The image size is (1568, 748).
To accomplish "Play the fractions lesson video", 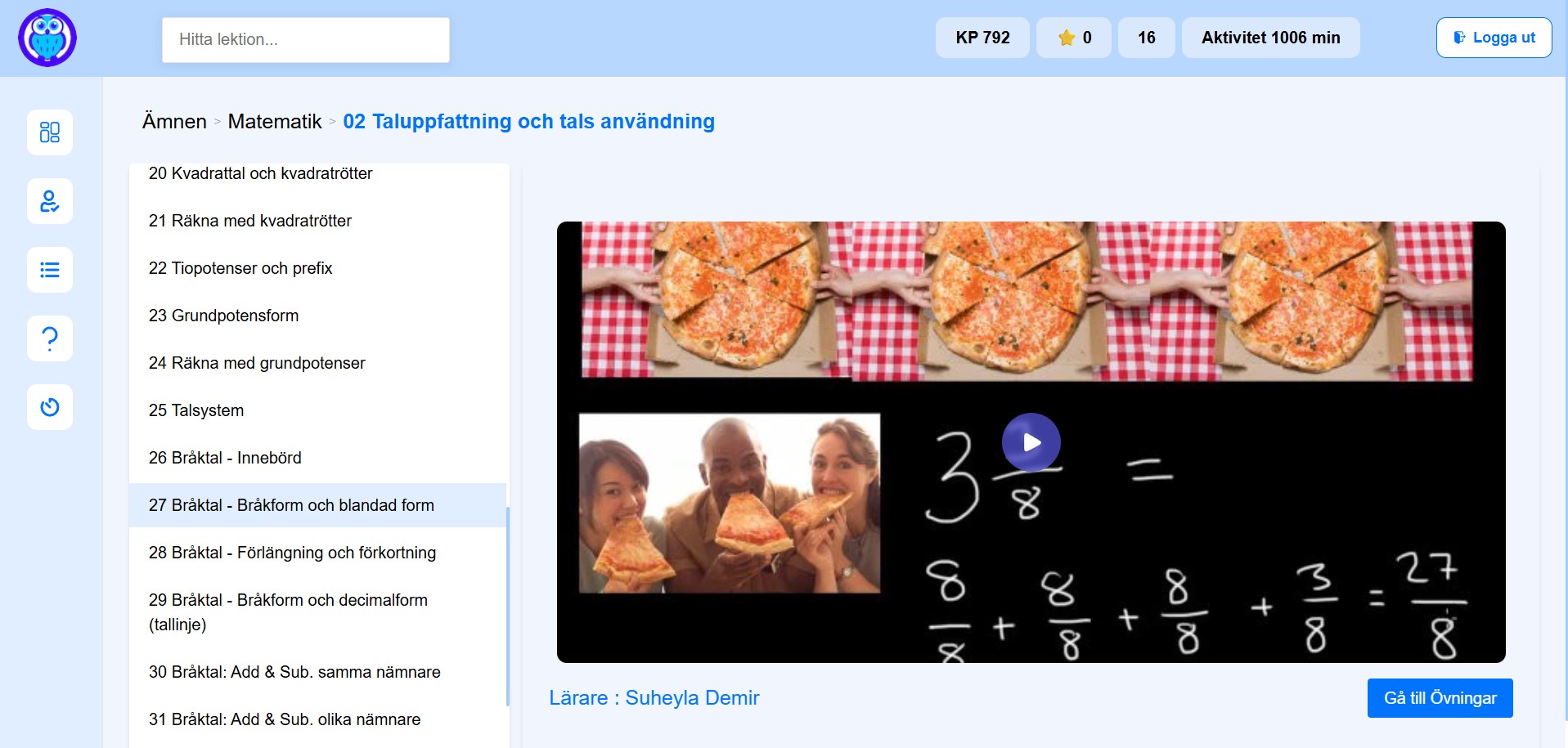I will point(1031,442).
